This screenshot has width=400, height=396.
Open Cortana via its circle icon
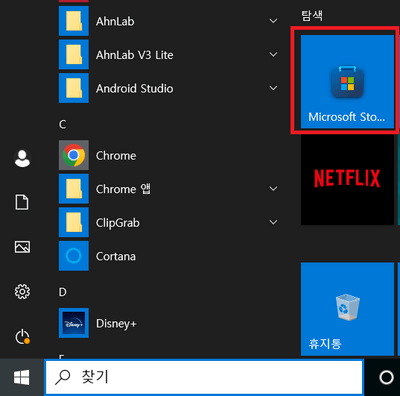point(74,256)
